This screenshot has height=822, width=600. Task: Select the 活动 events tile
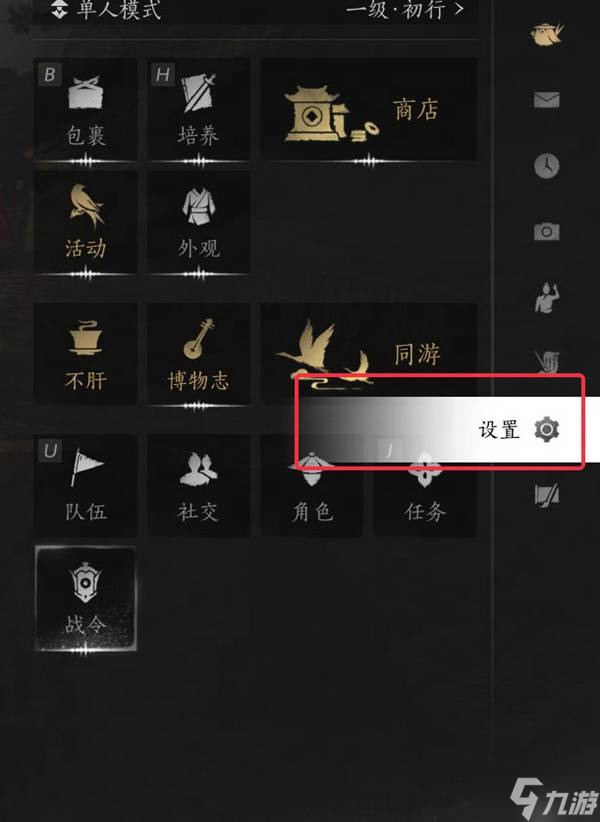click(85, 222)
